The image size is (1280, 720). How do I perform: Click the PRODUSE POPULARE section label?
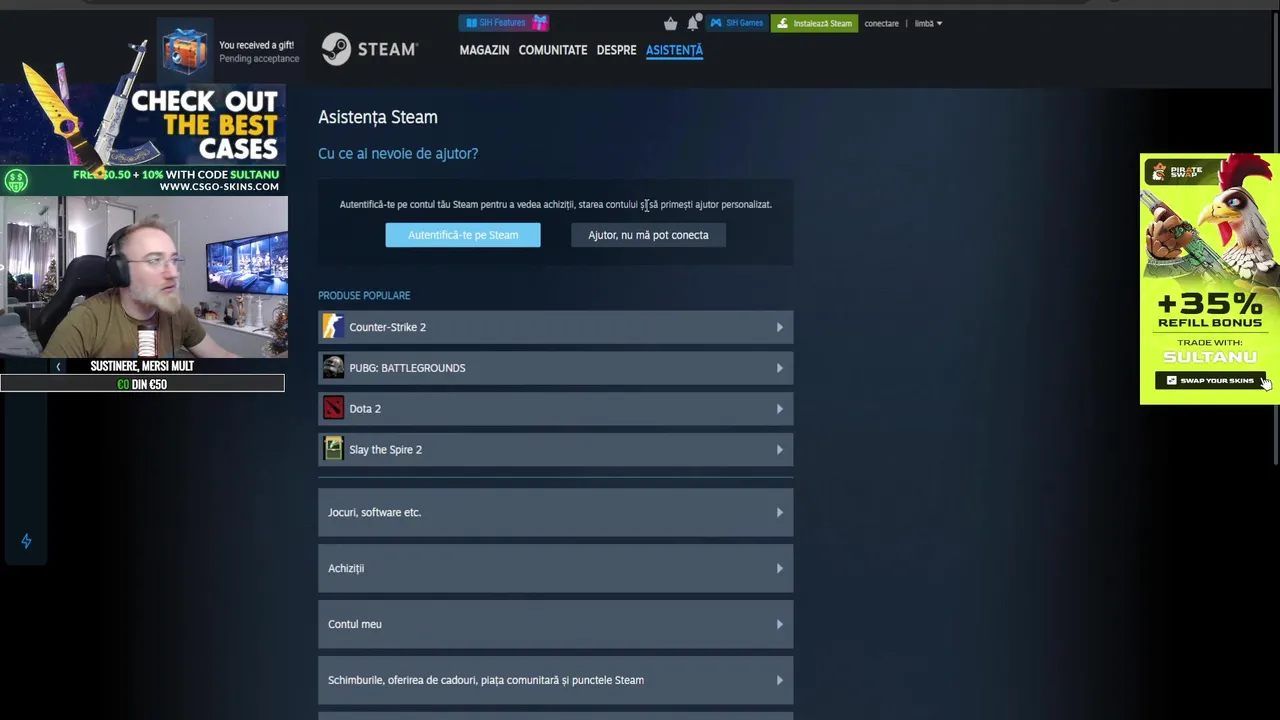(x=364, y=295)
